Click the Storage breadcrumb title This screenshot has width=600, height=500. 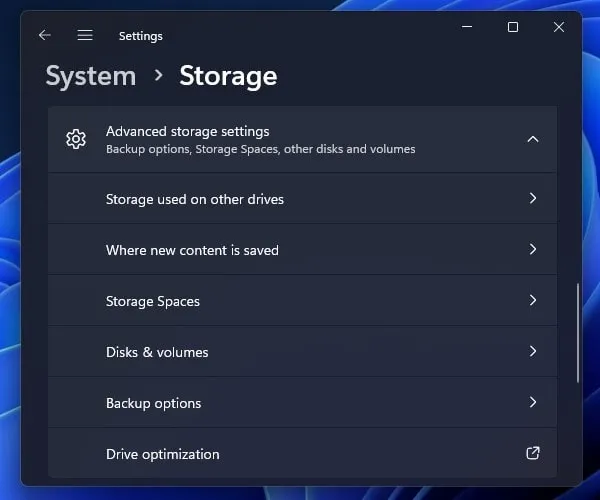click(x=228, y=76)
